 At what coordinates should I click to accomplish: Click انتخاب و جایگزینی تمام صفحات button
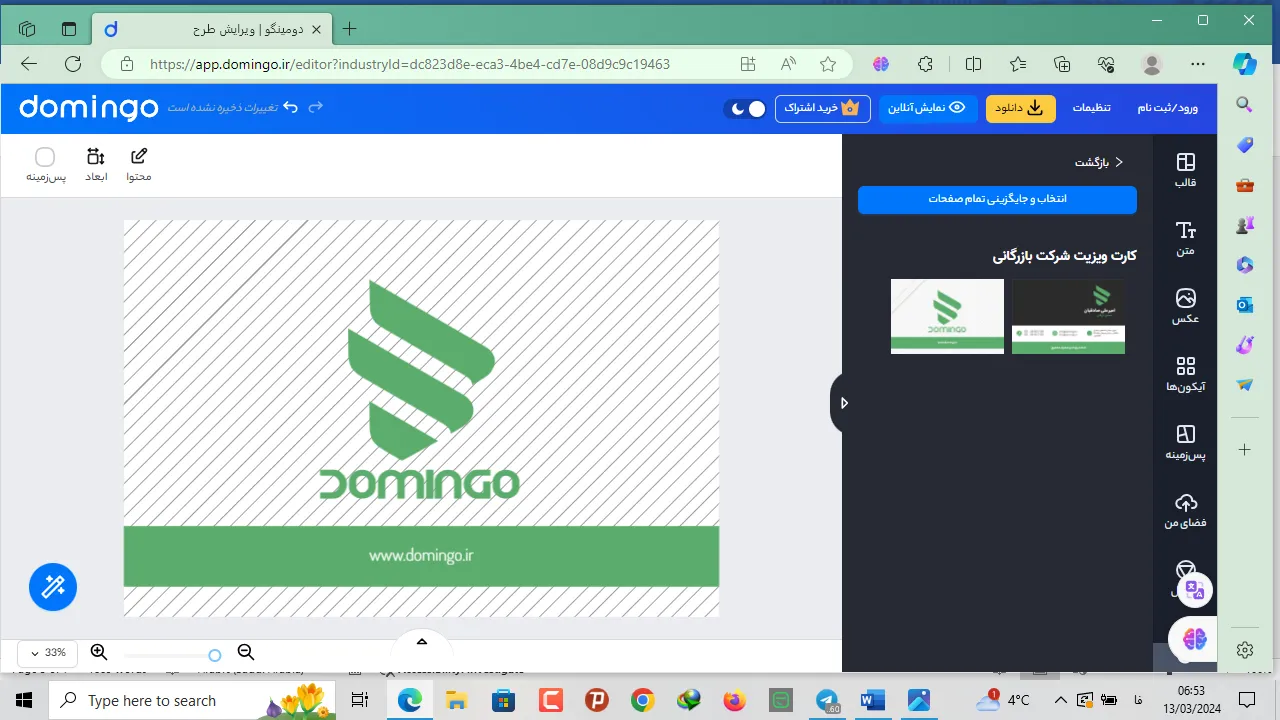click(x=997, y=199)
